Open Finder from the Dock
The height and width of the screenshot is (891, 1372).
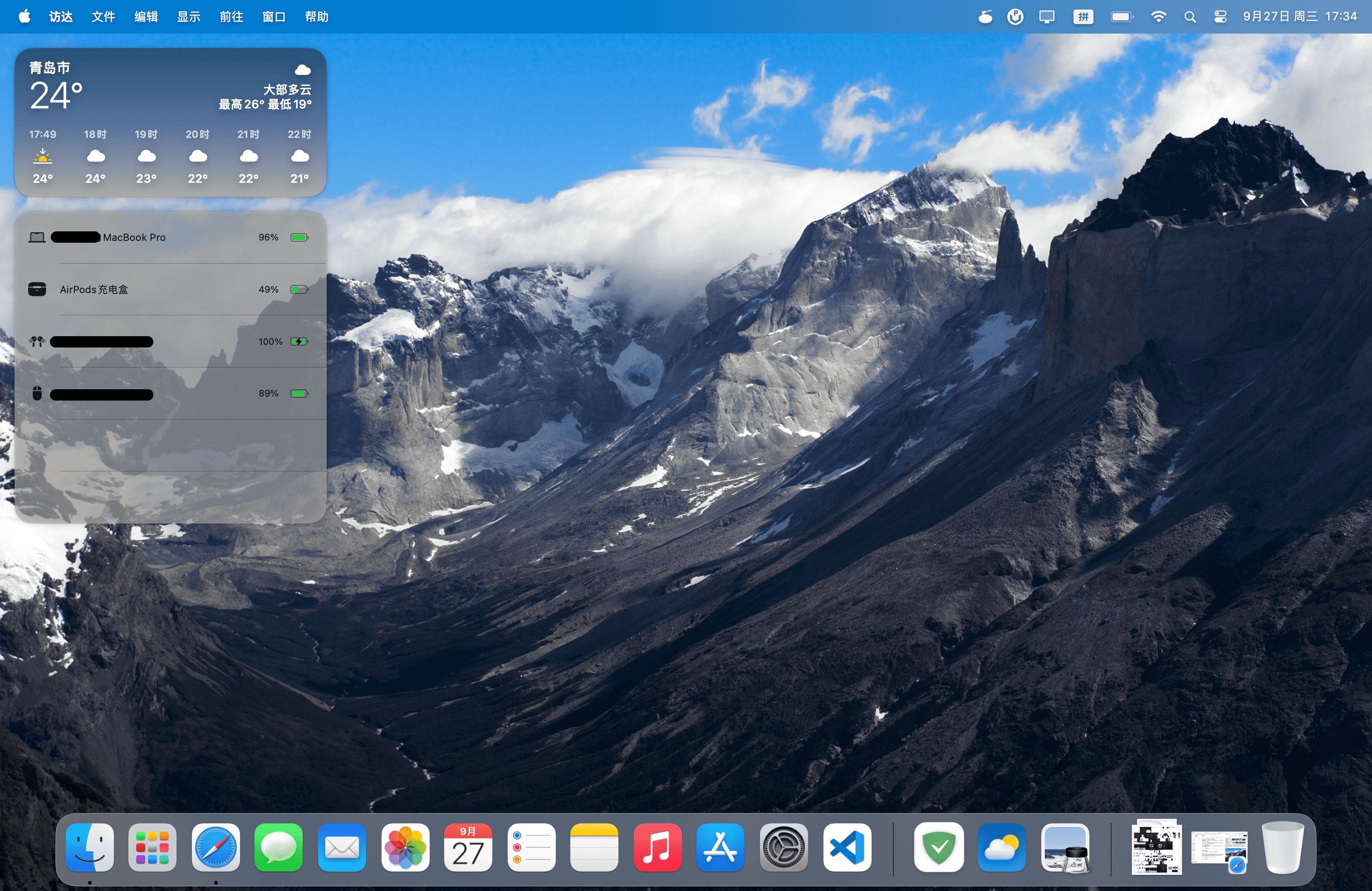point(90,847)
